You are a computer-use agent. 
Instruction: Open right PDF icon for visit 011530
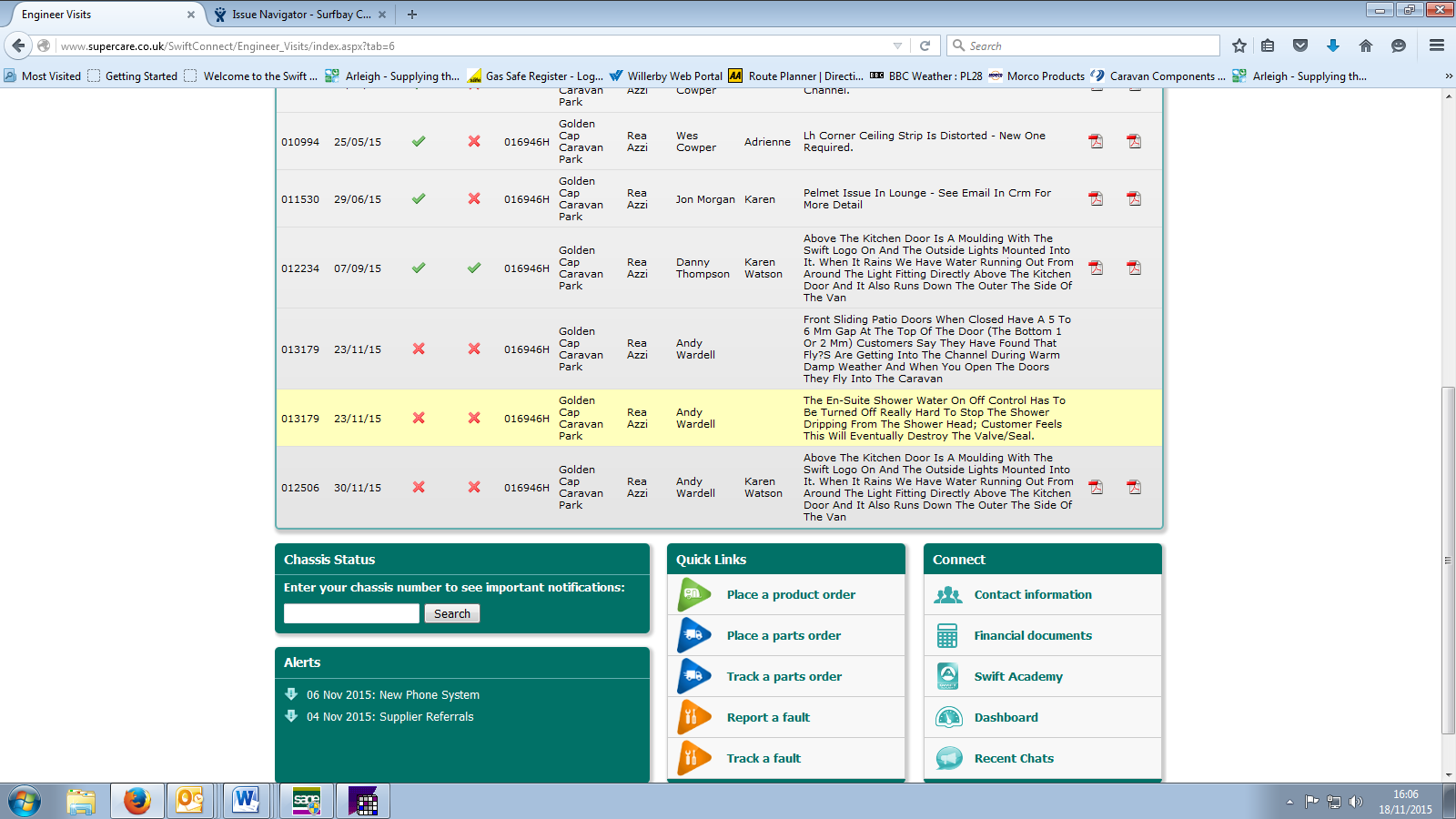[x=1134, y=198]
